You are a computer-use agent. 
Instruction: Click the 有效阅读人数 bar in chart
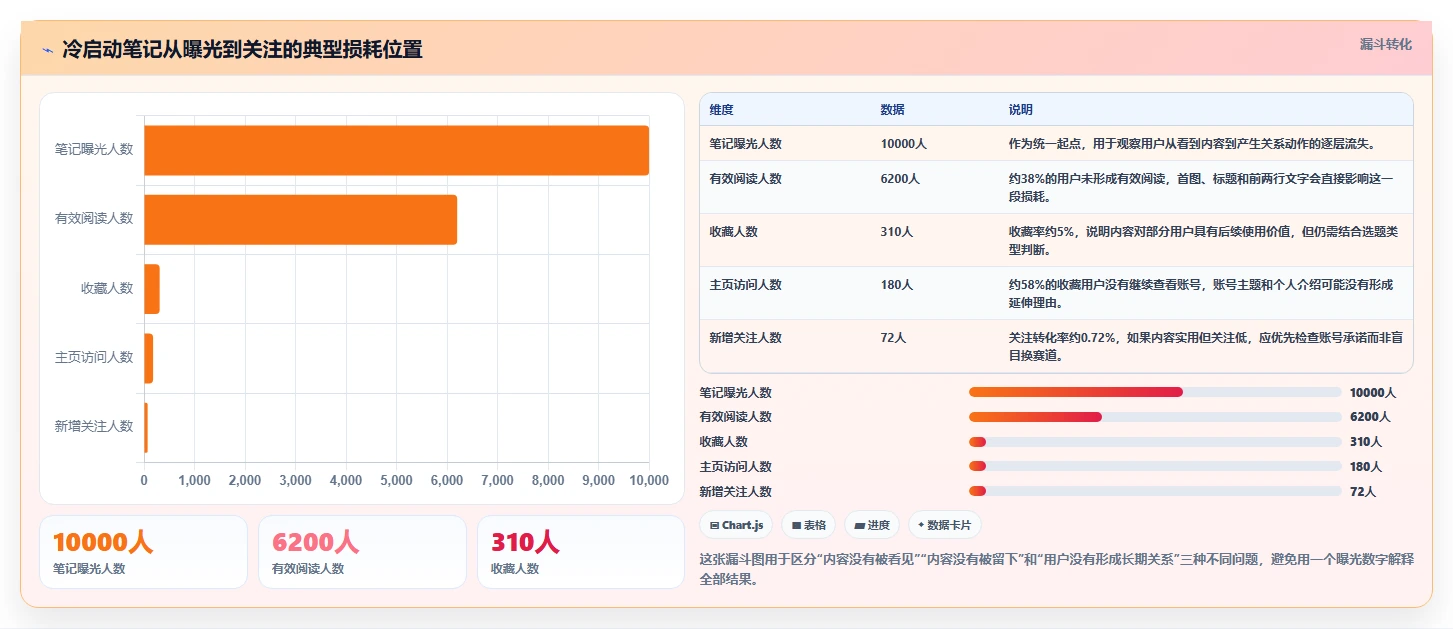coord(300,219)
